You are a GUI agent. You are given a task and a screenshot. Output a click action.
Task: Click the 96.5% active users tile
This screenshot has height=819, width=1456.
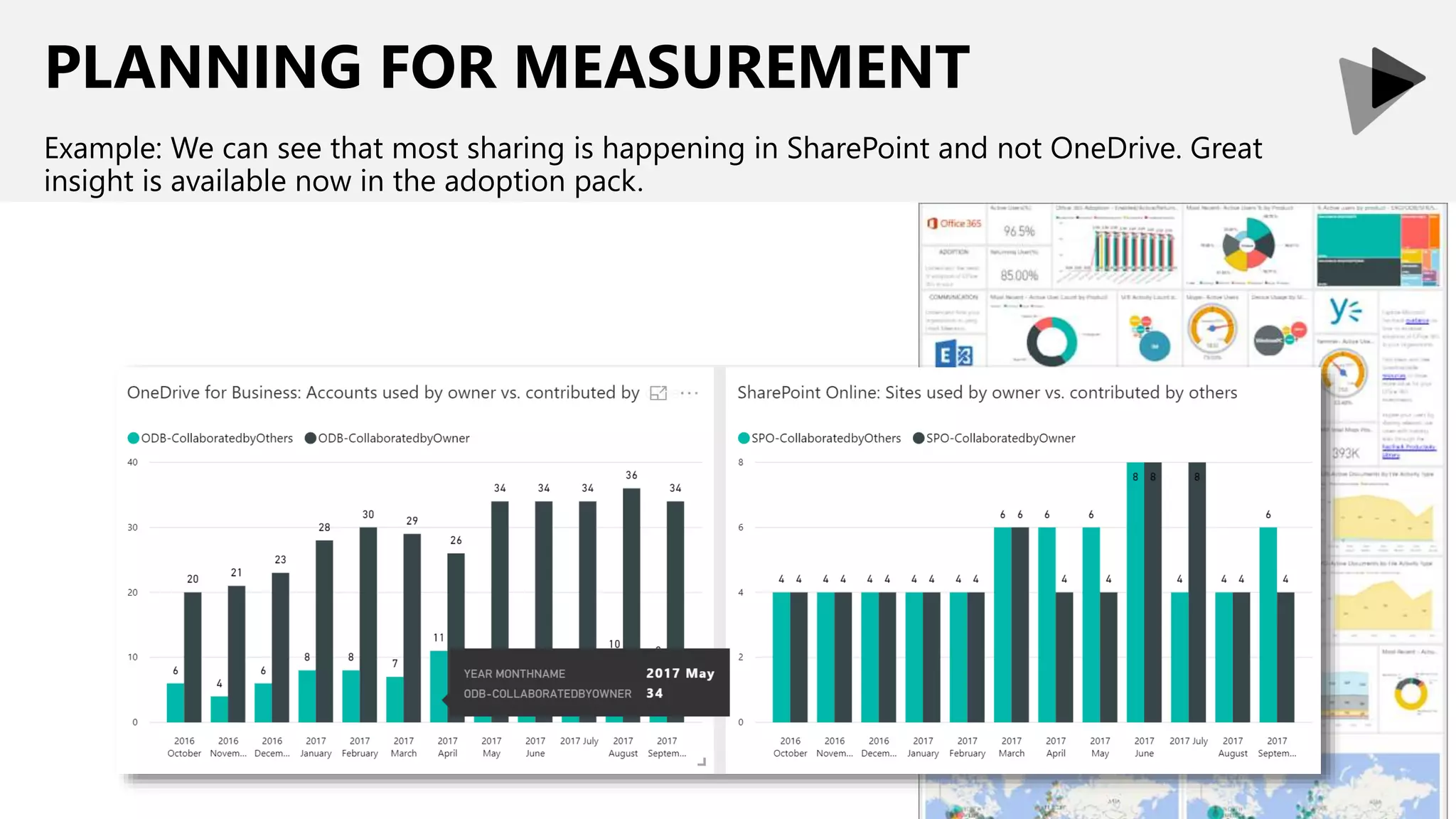coord(1019,225)
